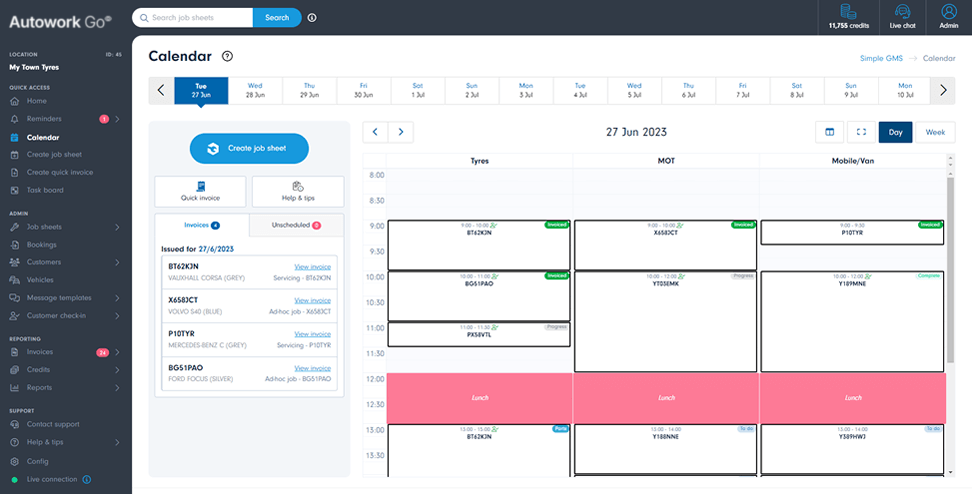Switch to the Unscheduled tab
The height and width of the screenshot is (494, 972).
pos(295,225)
